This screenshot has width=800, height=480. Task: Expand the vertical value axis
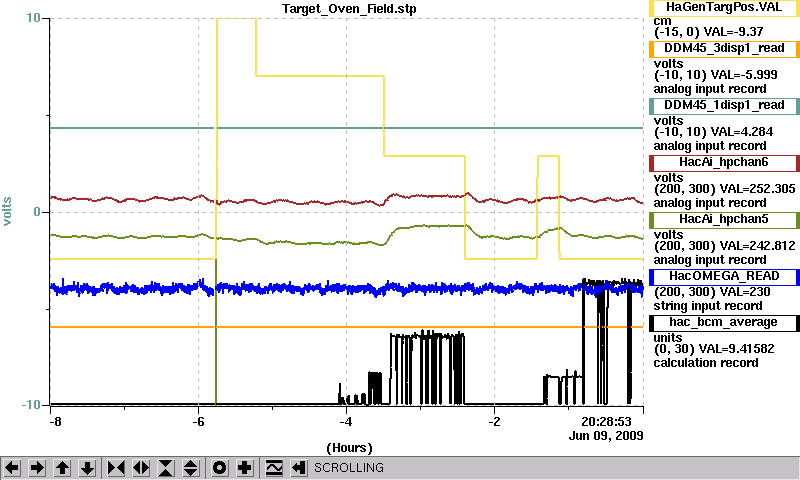tap(191, 468)
